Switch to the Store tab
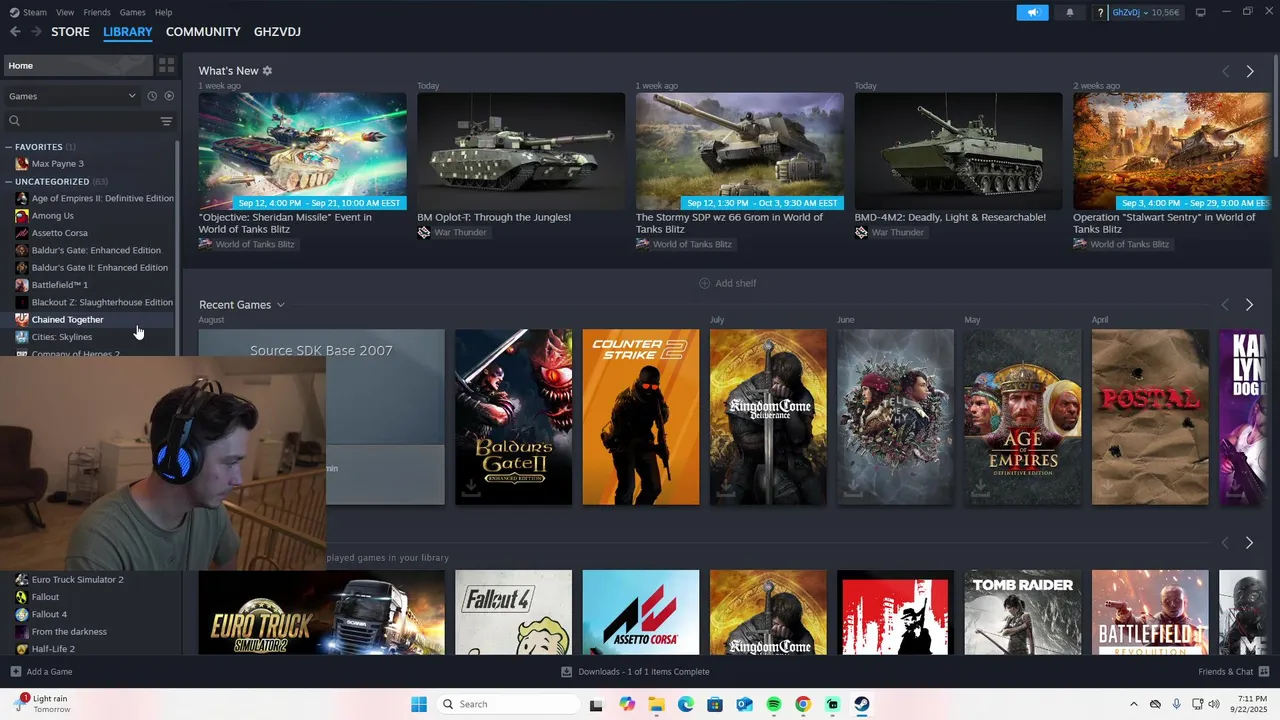Screen dimensions: 1280x720 pos(70,32)
